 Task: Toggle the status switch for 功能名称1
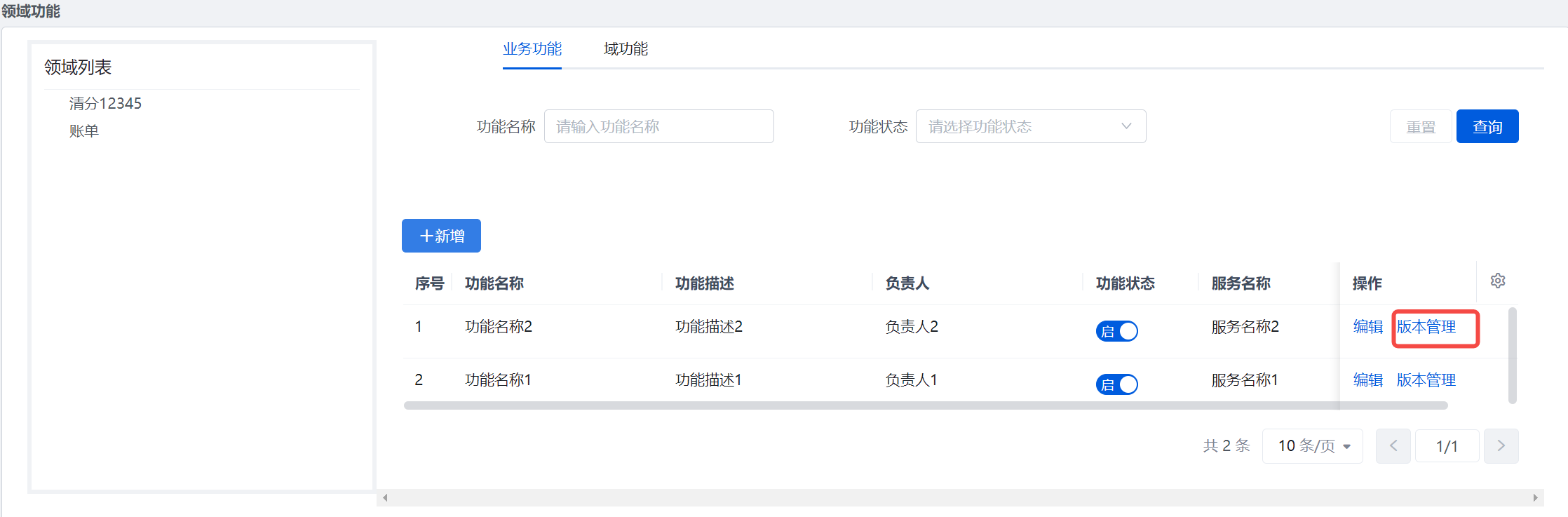tap(1117, 384)
